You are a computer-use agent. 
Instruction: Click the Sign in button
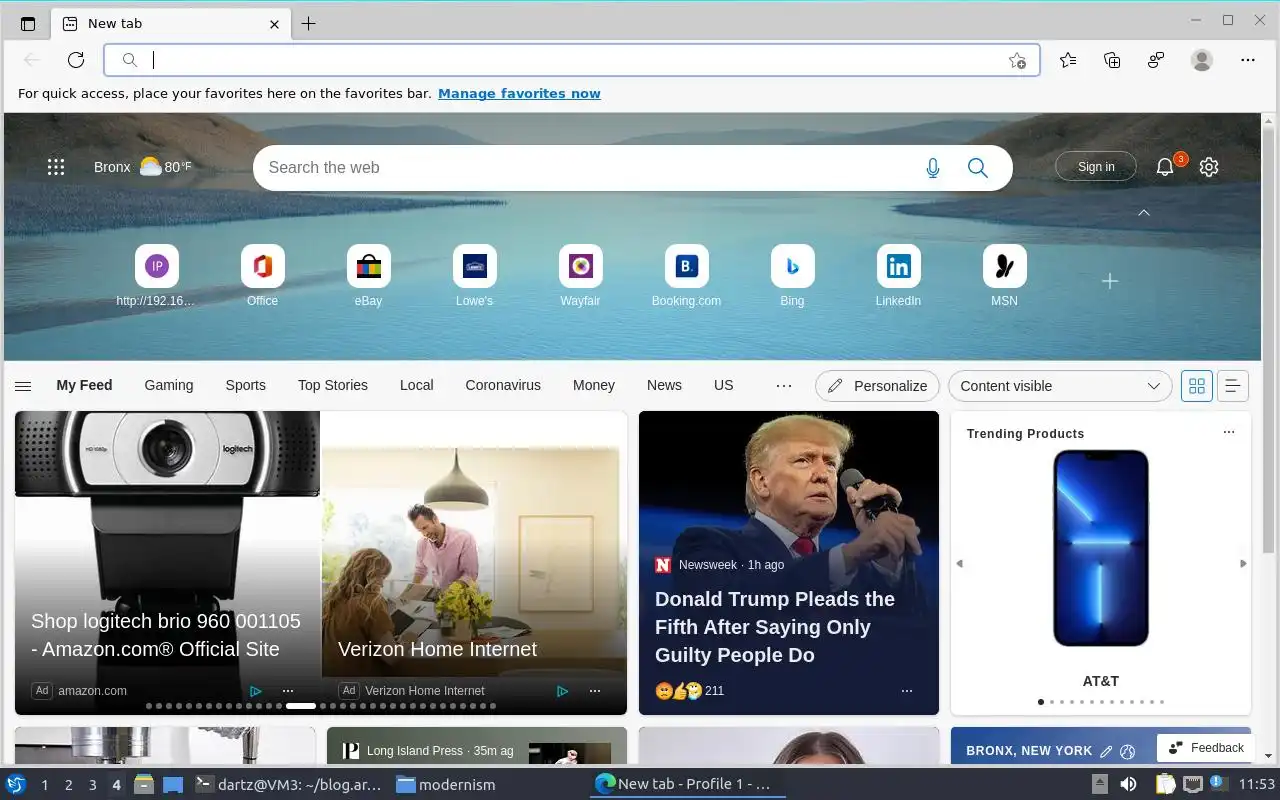click(1096, 167)
